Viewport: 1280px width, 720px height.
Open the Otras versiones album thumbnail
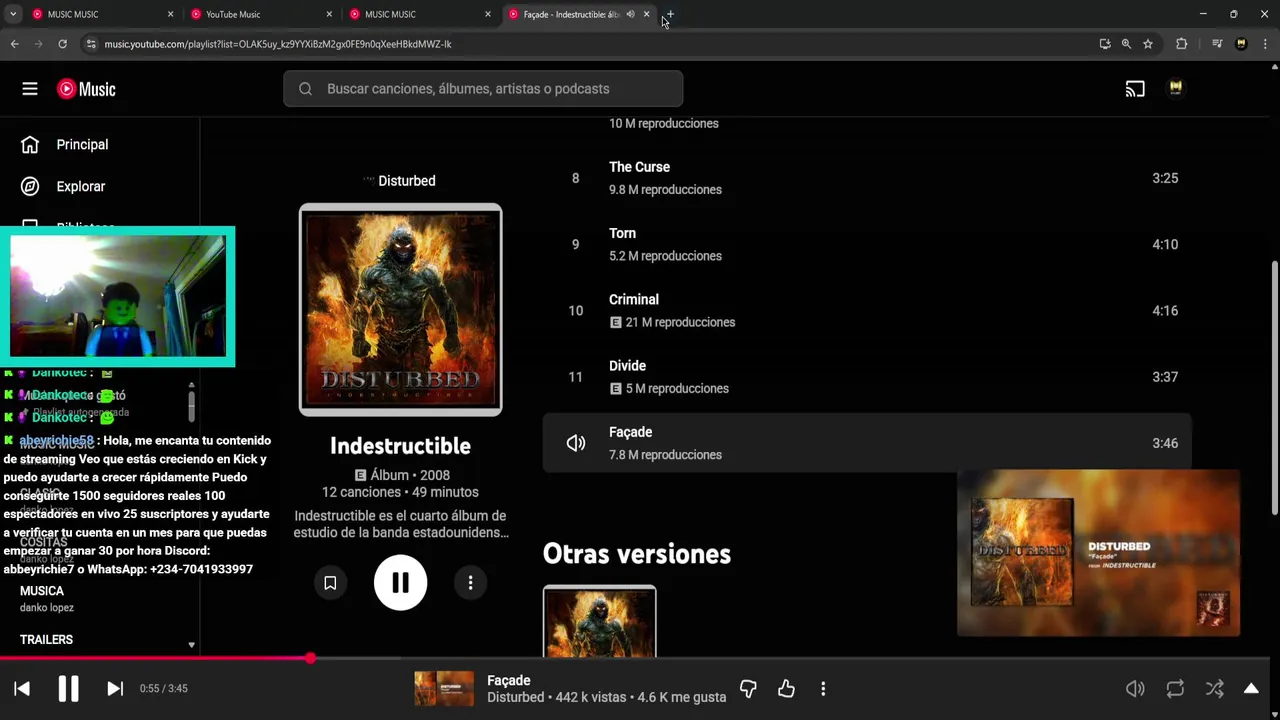(x=600, y=622)
